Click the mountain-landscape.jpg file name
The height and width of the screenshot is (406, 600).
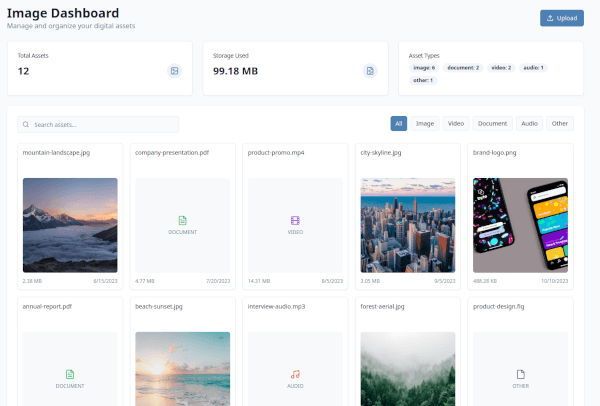pos(56,153)
